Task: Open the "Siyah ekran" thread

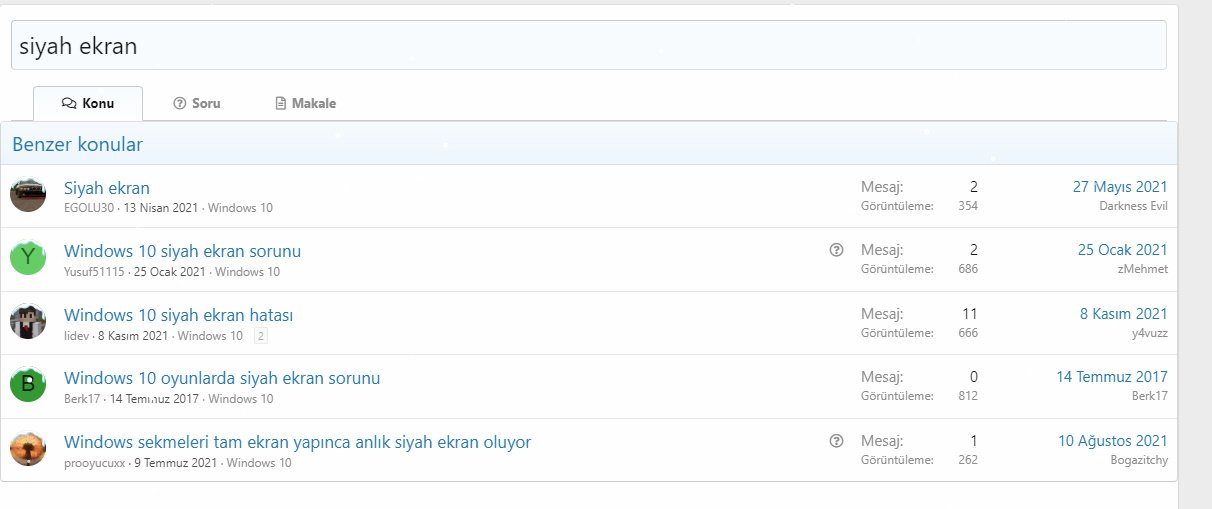Action: click(107, 187)
